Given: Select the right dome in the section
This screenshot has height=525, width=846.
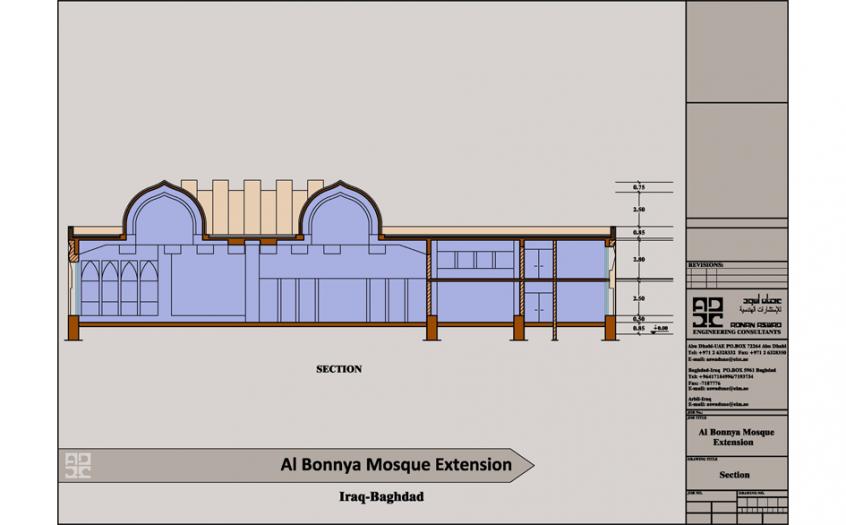Looking at the screenshot, I should [x=340, y=212].
